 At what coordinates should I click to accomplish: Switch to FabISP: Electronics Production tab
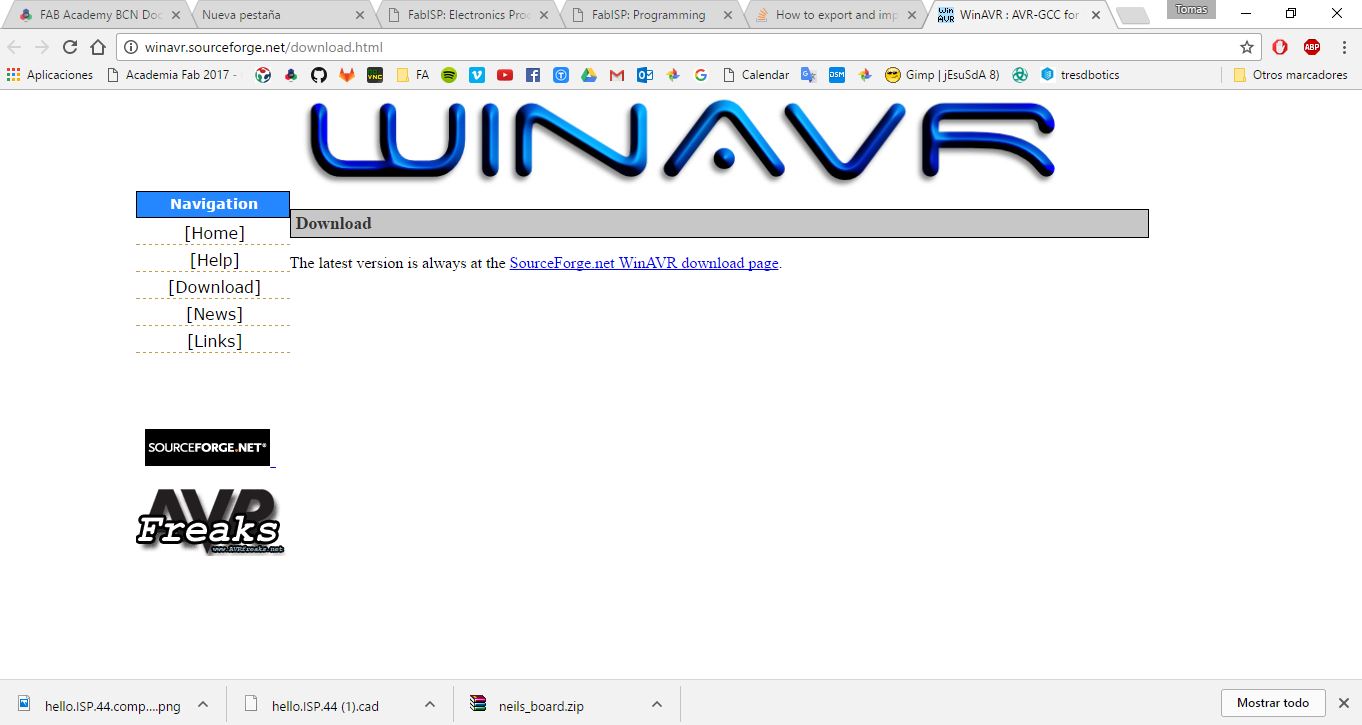click(468, 15)
